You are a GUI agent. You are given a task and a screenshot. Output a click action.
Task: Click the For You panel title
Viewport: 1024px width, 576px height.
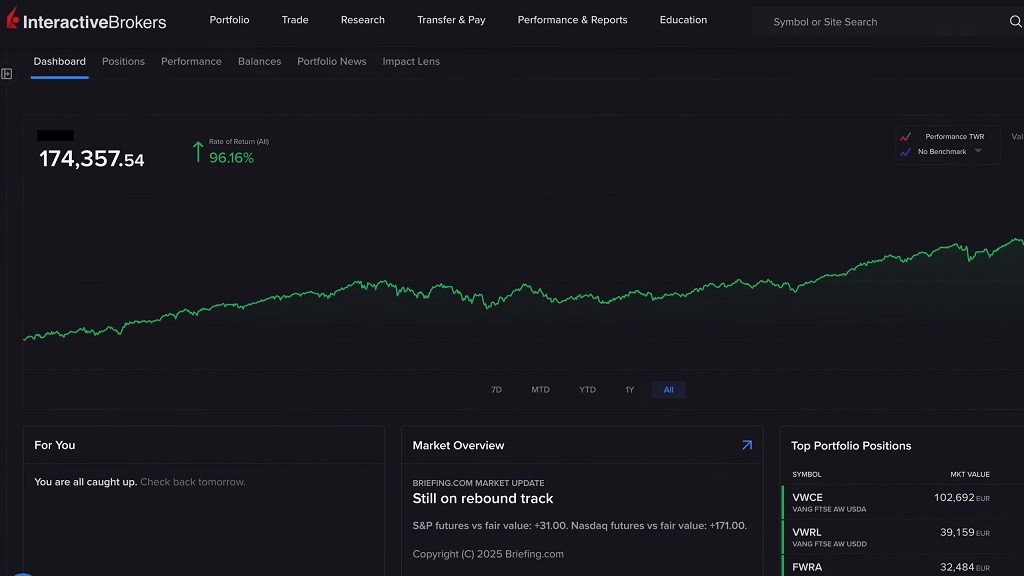55,445
